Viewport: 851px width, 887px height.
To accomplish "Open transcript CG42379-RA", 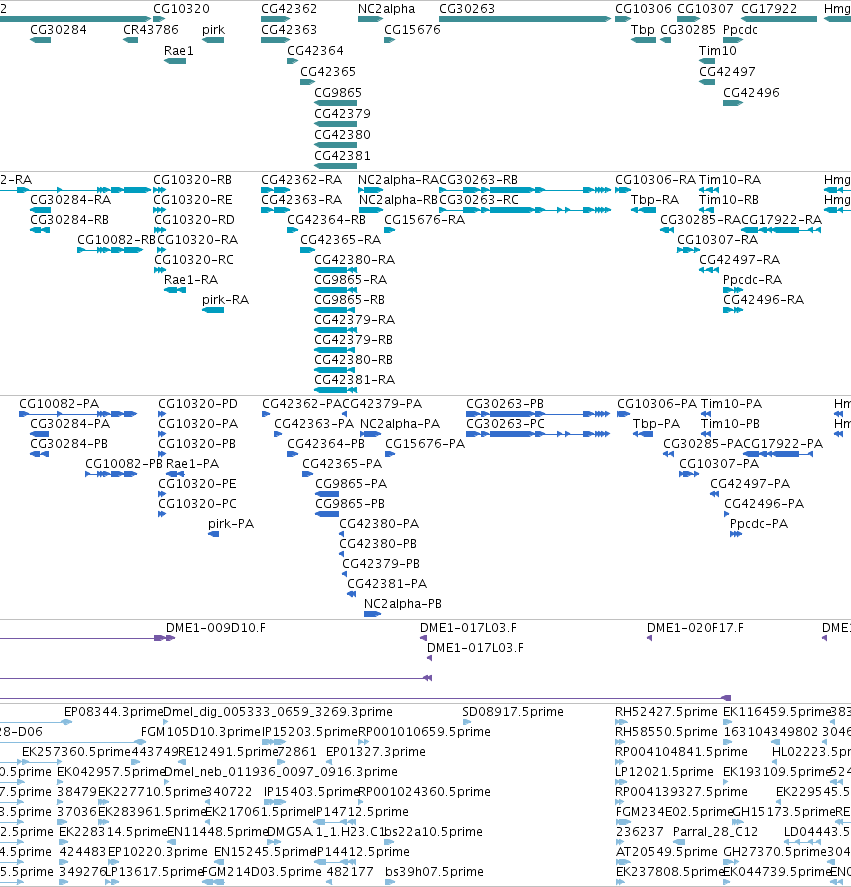I will click(x=354, y=320).
